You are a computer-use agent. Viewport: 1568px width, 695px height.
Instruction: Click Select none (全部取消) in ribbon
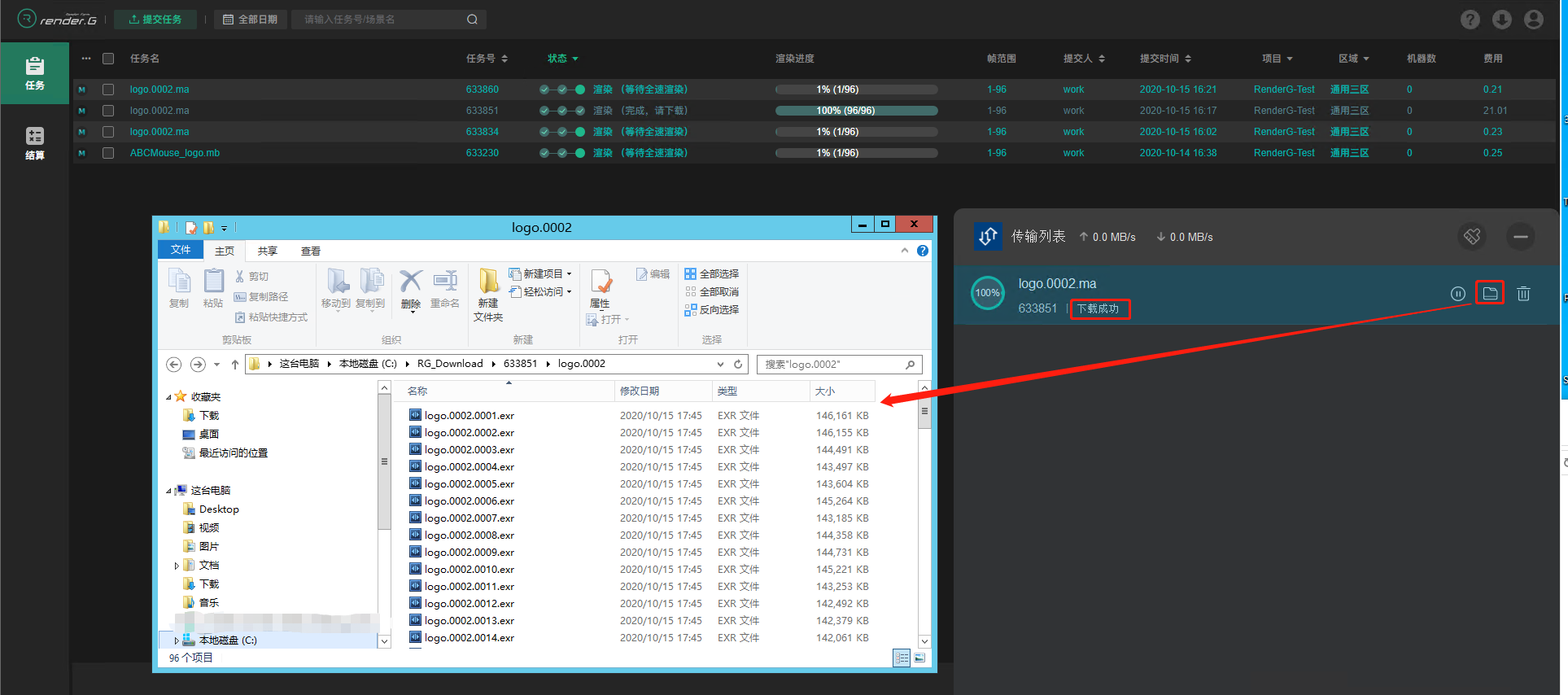coord(712,292)
